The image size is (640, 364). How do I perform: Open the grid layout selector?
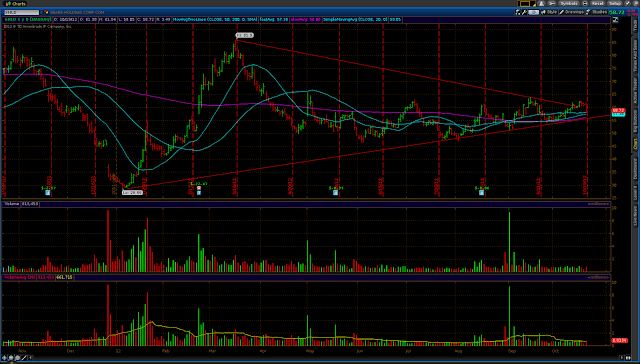(527, 3)
